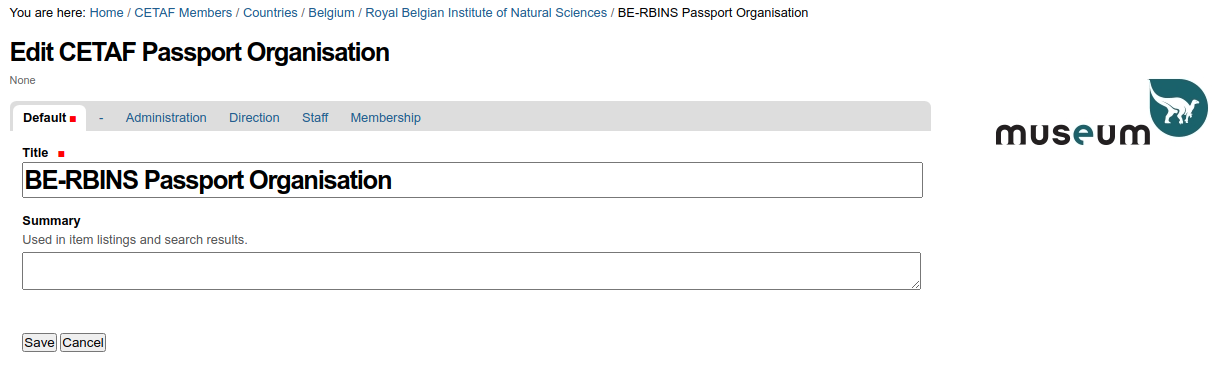Select the Default tab
This screenshot has width=1214, height=366.
coord(49,118)
